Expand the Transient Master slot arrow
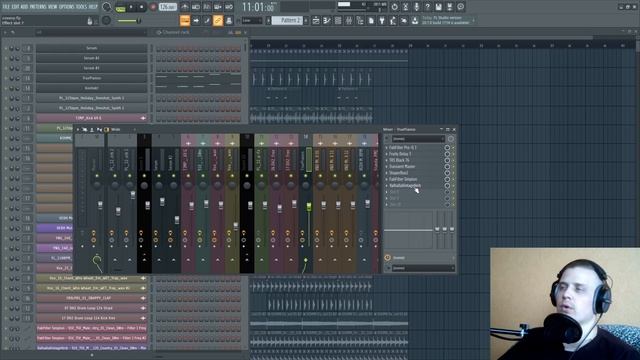 (387, 167)
